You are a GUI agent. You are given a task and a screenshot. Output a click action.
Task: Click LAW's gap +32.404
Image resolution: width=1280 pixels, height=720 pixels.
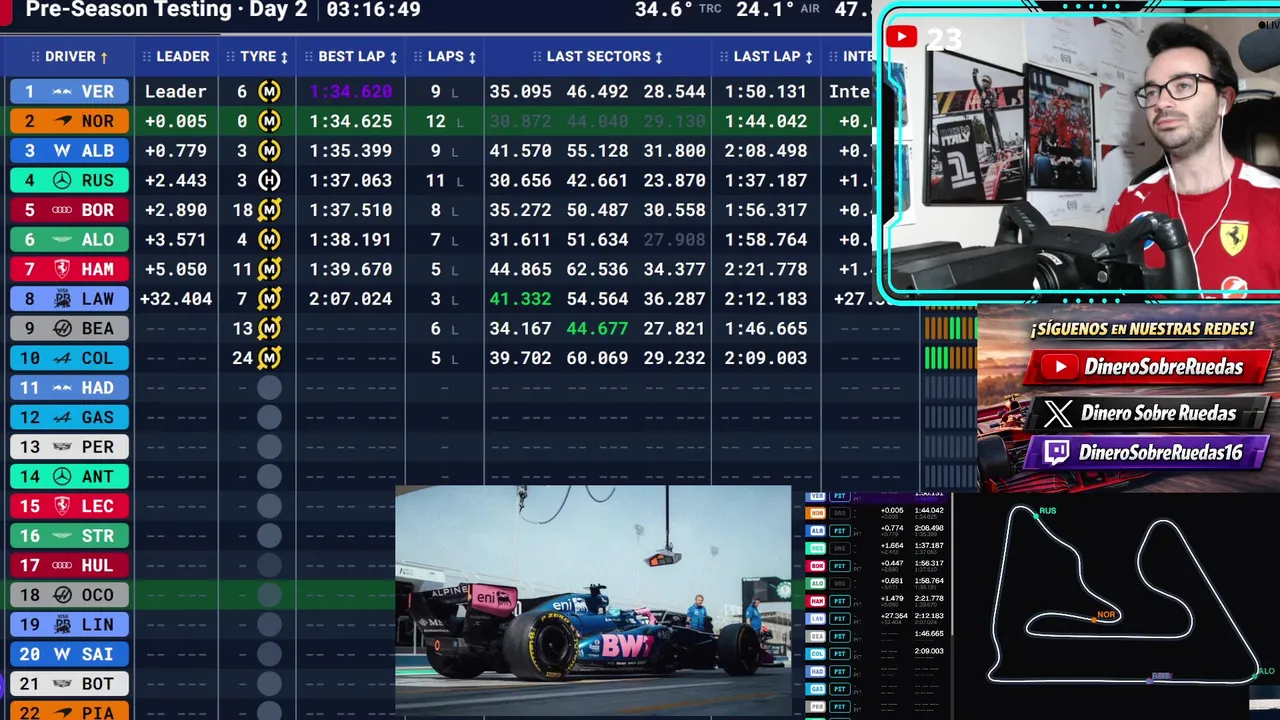[176, 299]
